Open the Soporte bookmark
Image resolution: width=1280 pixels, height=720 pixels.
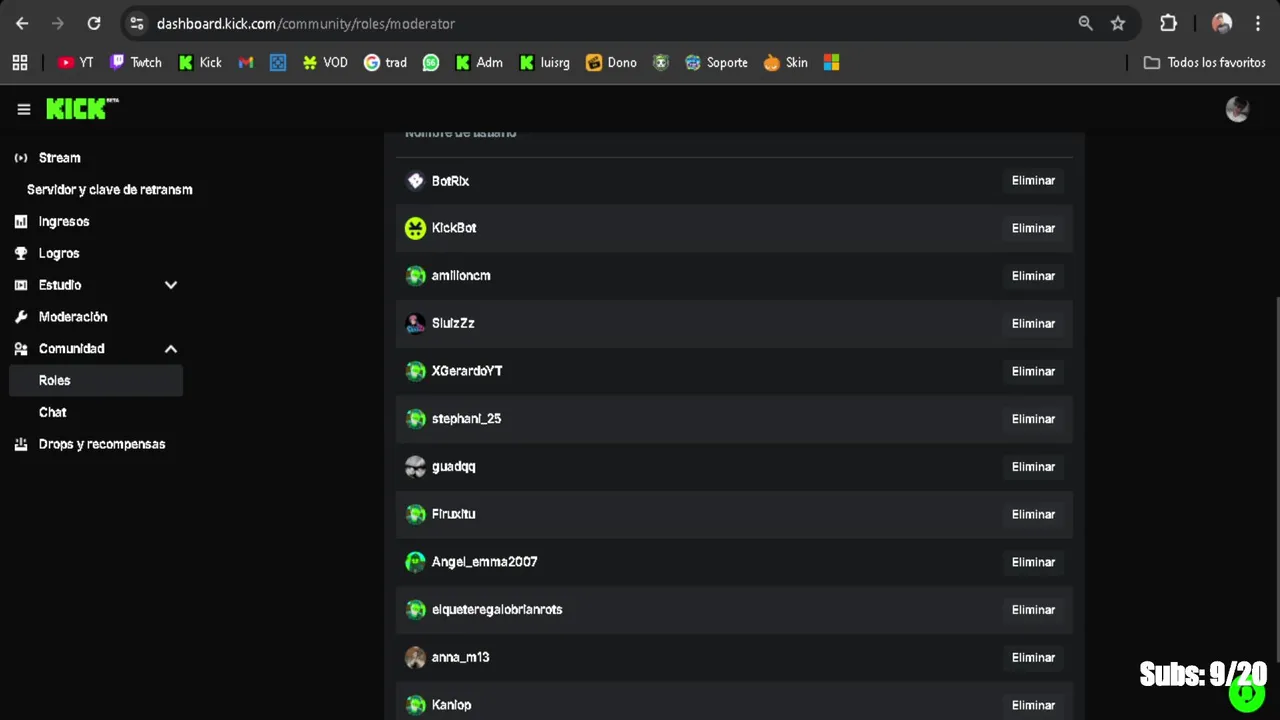click(716, 62)
